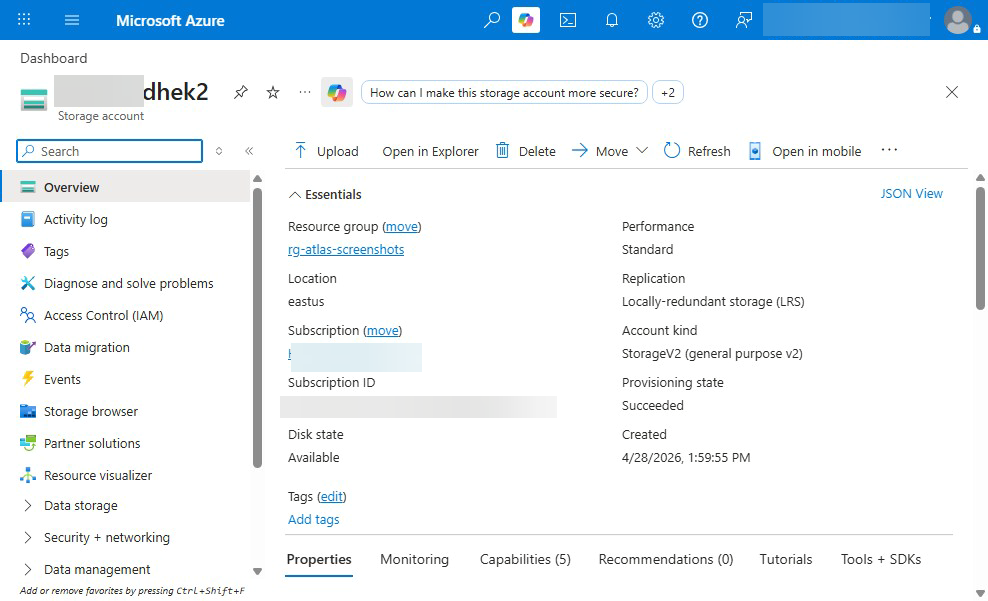This screenshot has height=601, width=988.
Task: Click the Upload toolbar button
Action: click(326, 151)
